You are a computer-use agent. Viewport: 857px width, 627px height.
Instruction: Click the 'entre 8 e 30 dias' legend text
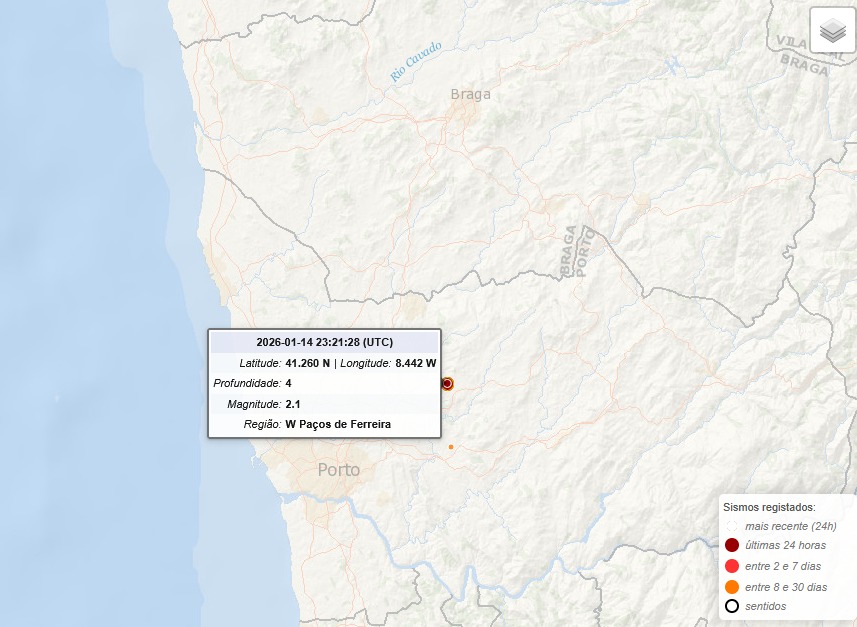point(785,586)
